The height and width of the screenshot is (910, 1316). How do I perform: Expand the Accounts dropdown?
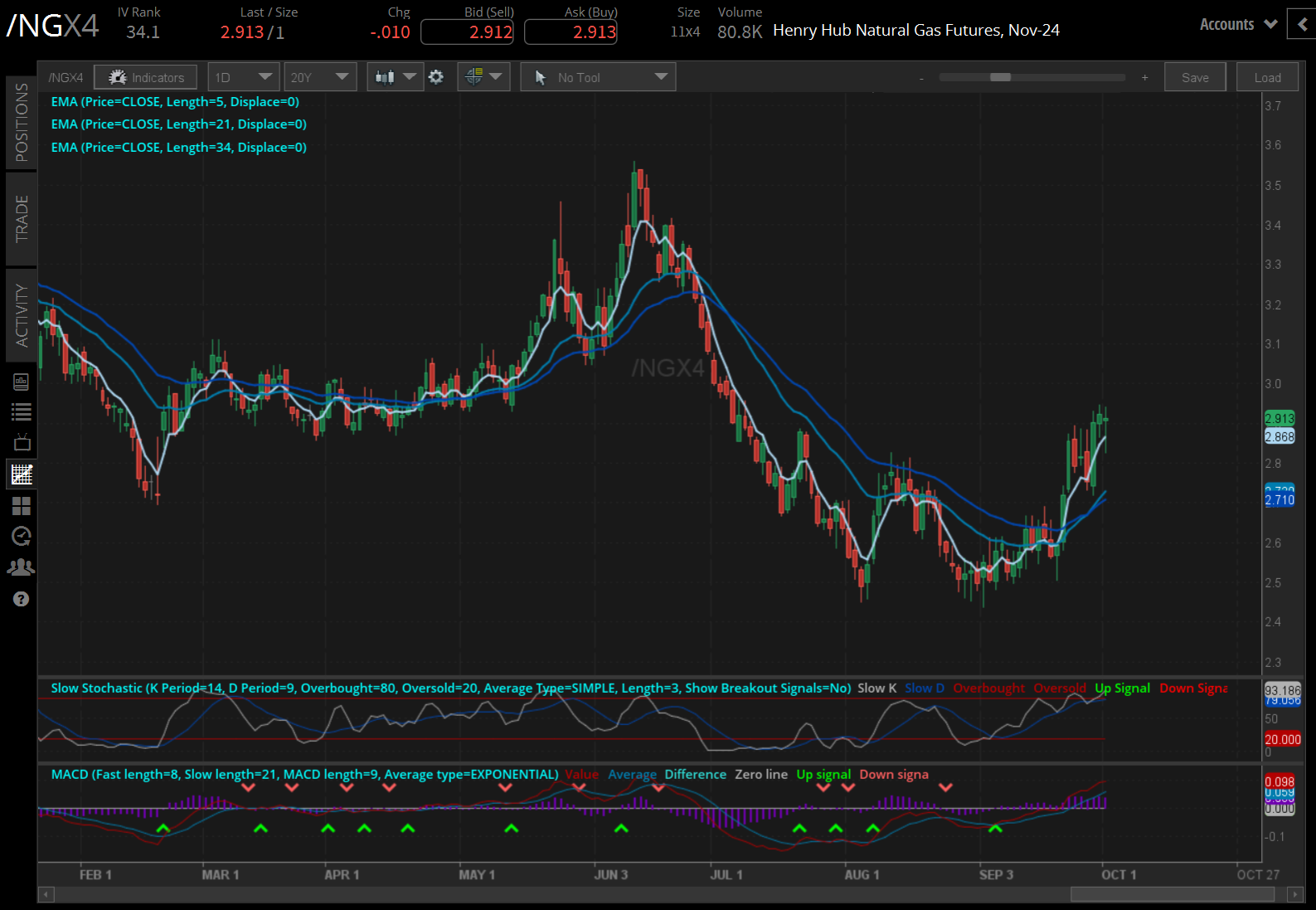[1238, 24]
